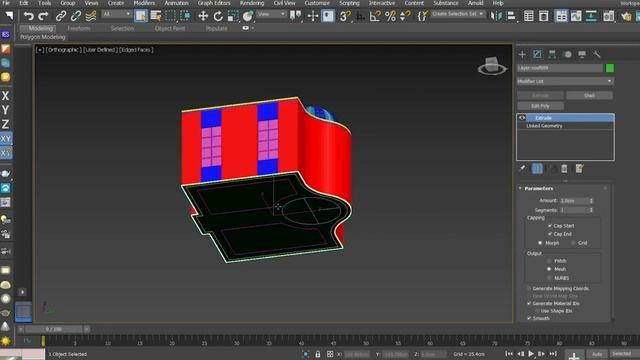Open the Scripting menu

pyautogui.click(x=349, y=3)
